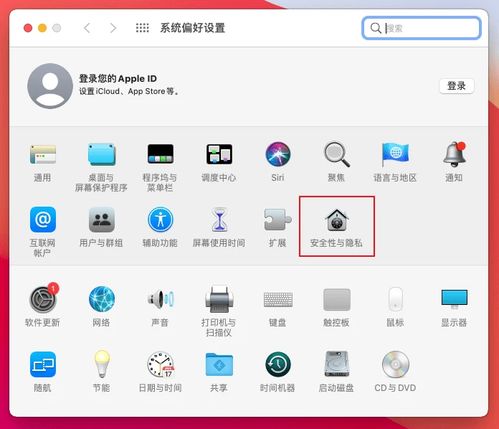The height and width of the screenshot is (429, 499).
Task: Go forward with the right chevron
Action: coord(113,28)
